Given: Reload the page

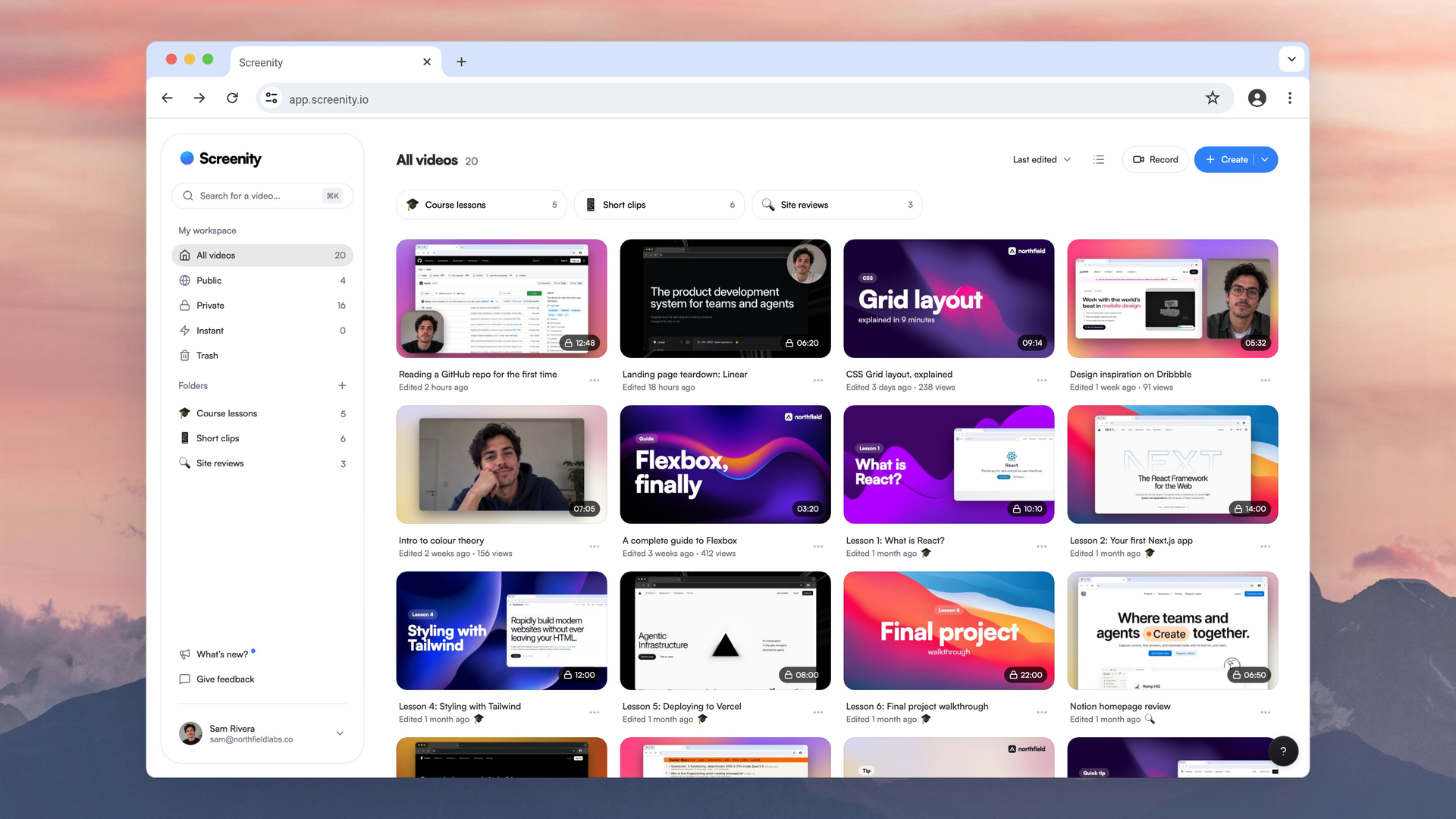Looking at the screenshot, I should (x=232, y=98).
